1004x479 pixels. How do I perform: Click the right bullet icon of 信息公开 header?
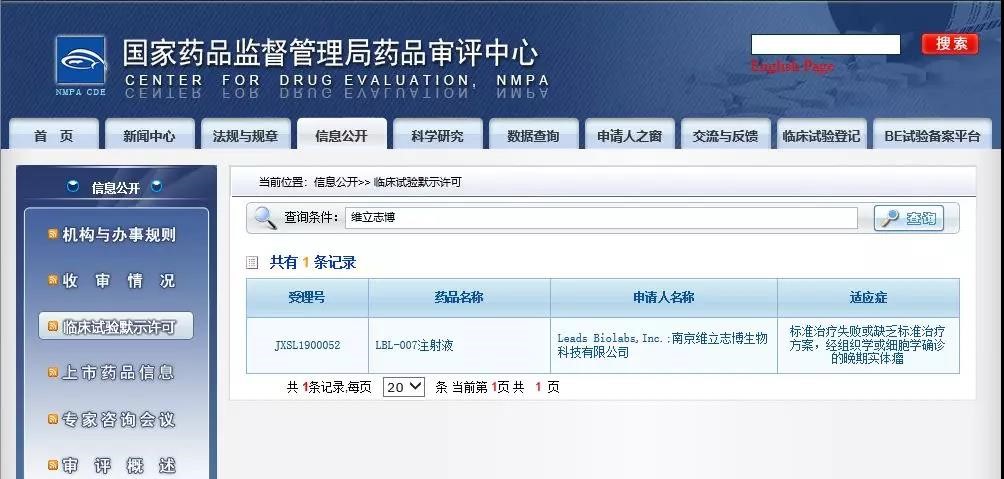156,186
